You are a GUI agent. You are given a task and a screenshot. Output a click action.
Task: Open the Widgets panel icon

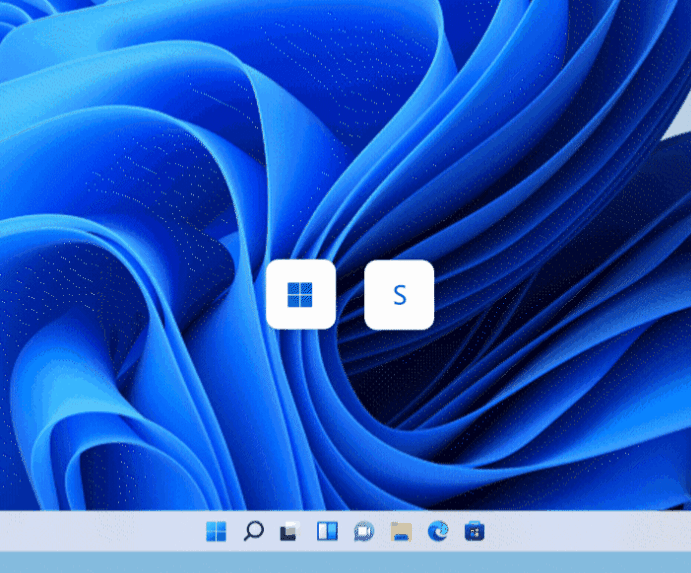[327, 531]
